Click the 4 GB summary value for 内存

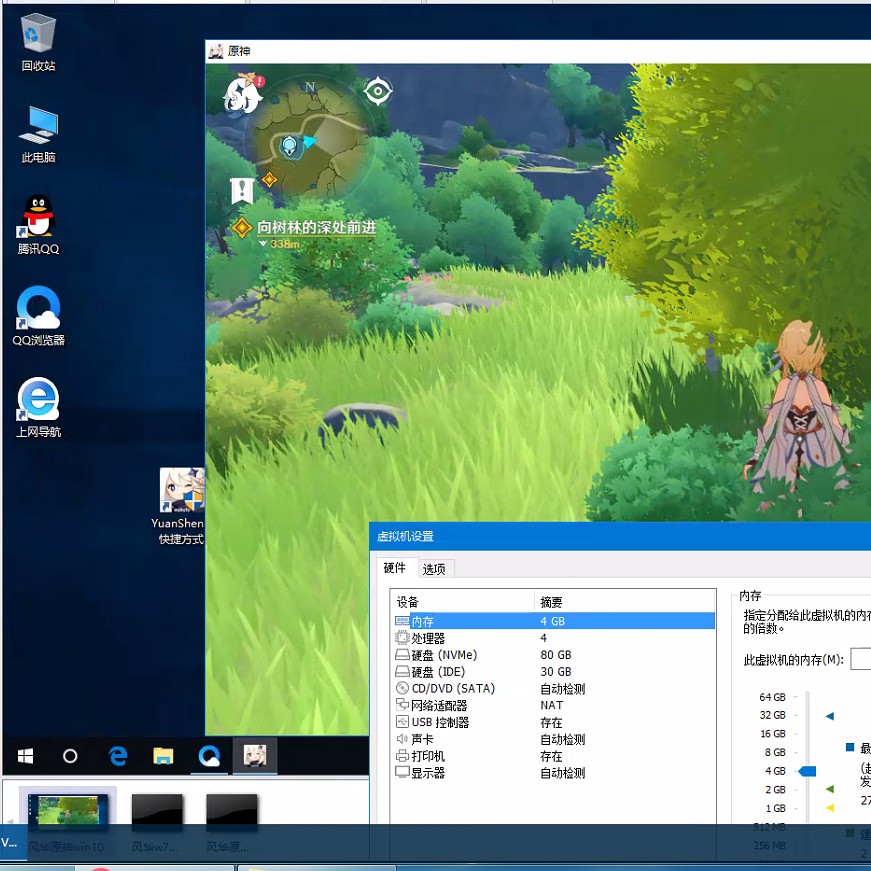coord(553,621)
